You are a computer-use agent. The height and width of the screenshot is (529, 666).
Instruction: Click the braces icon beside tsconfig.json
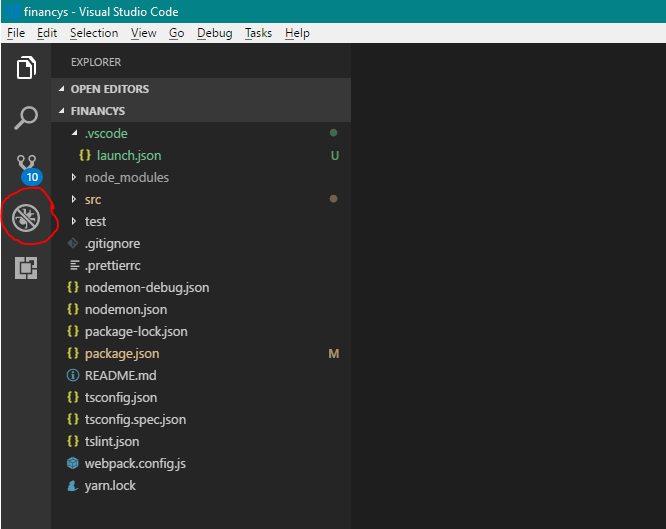(x=73, y=397)
